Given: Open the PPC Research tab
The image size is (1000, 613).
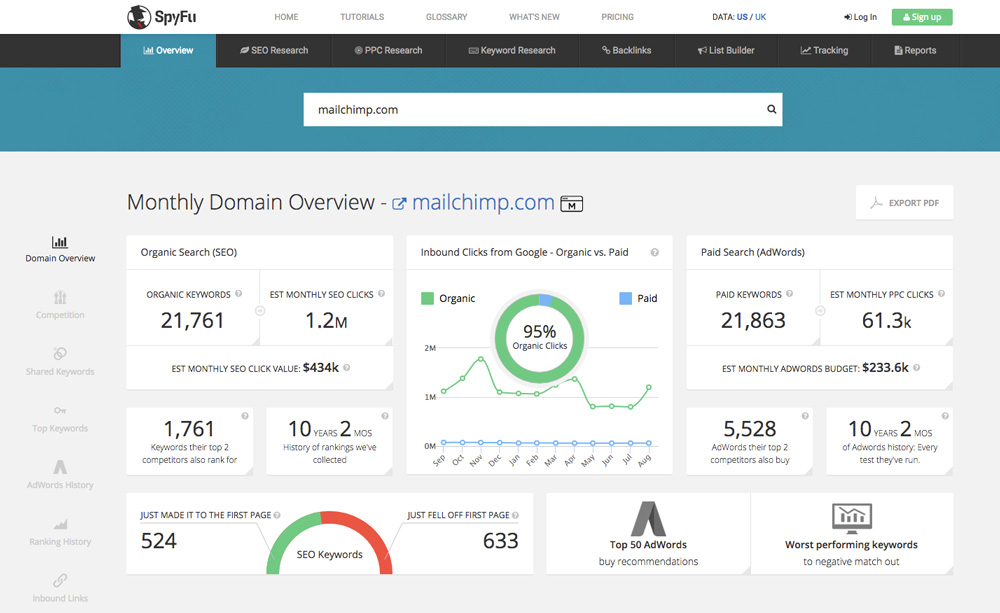Looking at the screenshot, I should click(388, 50).
